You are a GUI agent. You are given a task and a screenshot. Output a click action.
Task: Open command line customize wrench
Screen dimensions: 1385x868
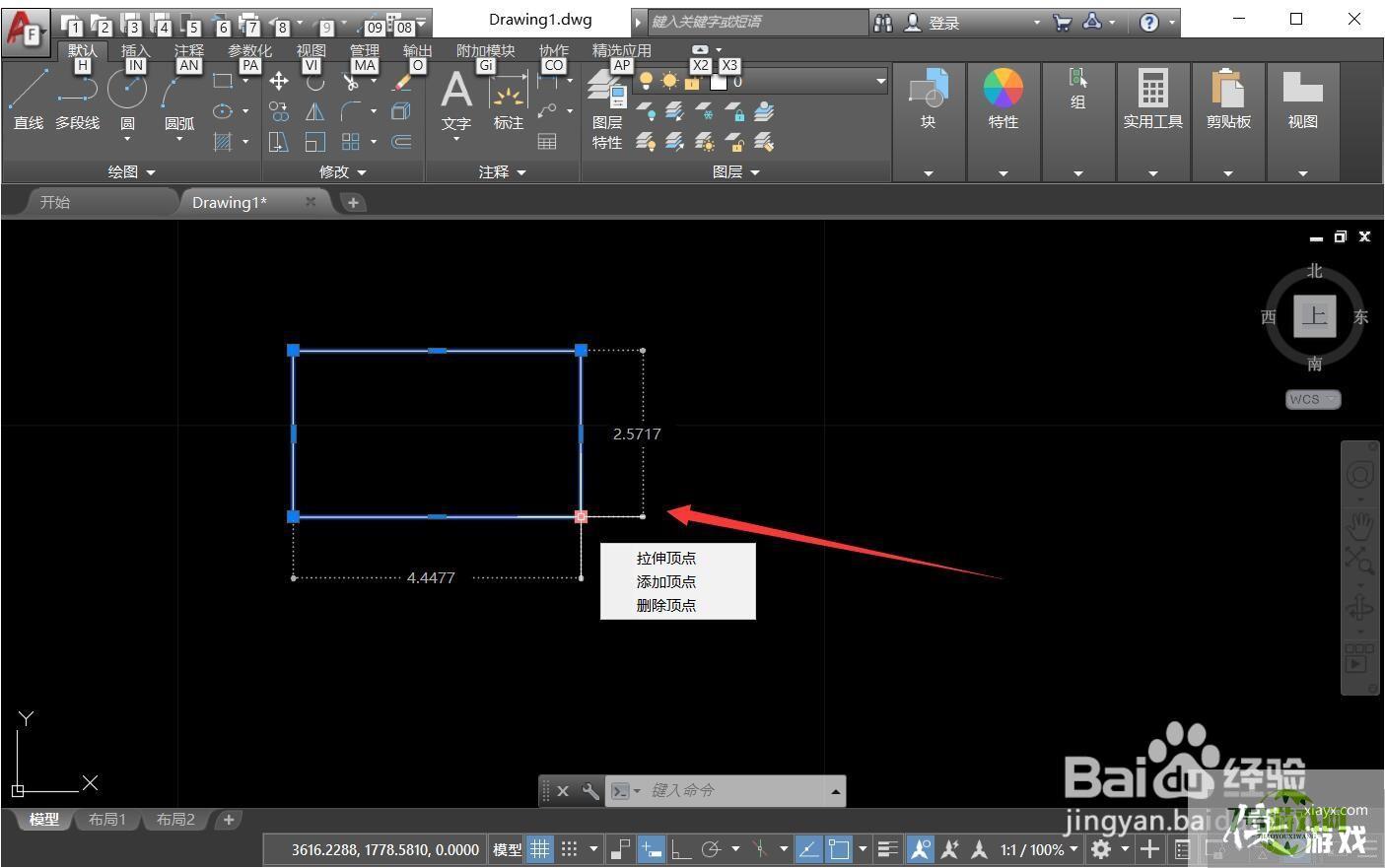[589, 790]
